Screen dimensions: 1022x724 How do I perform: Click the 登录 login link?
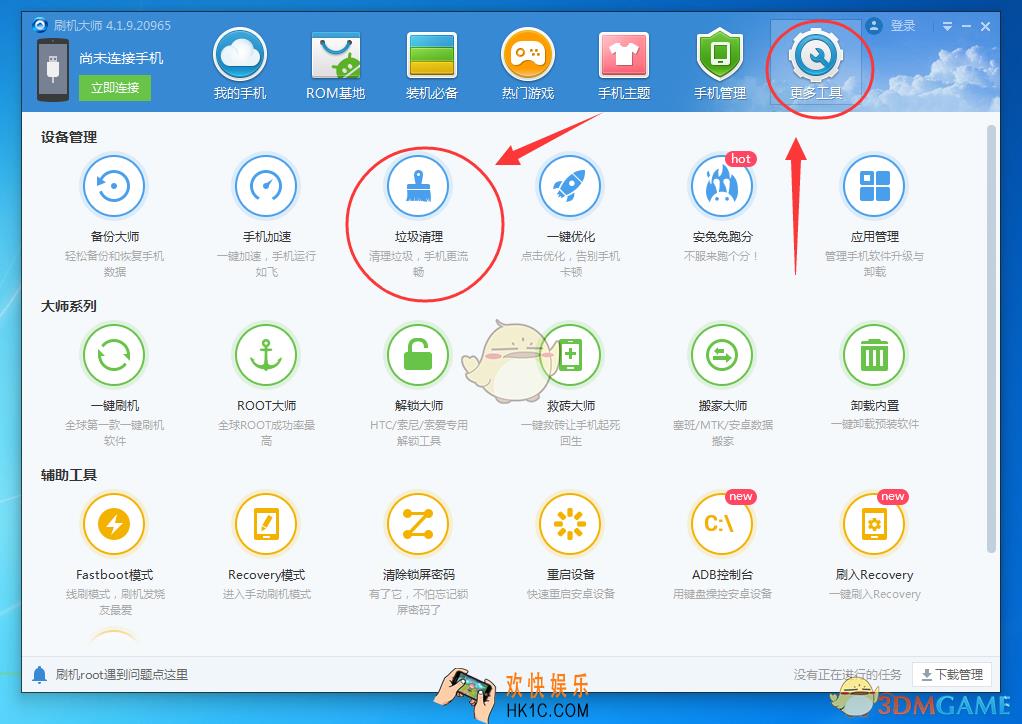(x=903, y=26)
